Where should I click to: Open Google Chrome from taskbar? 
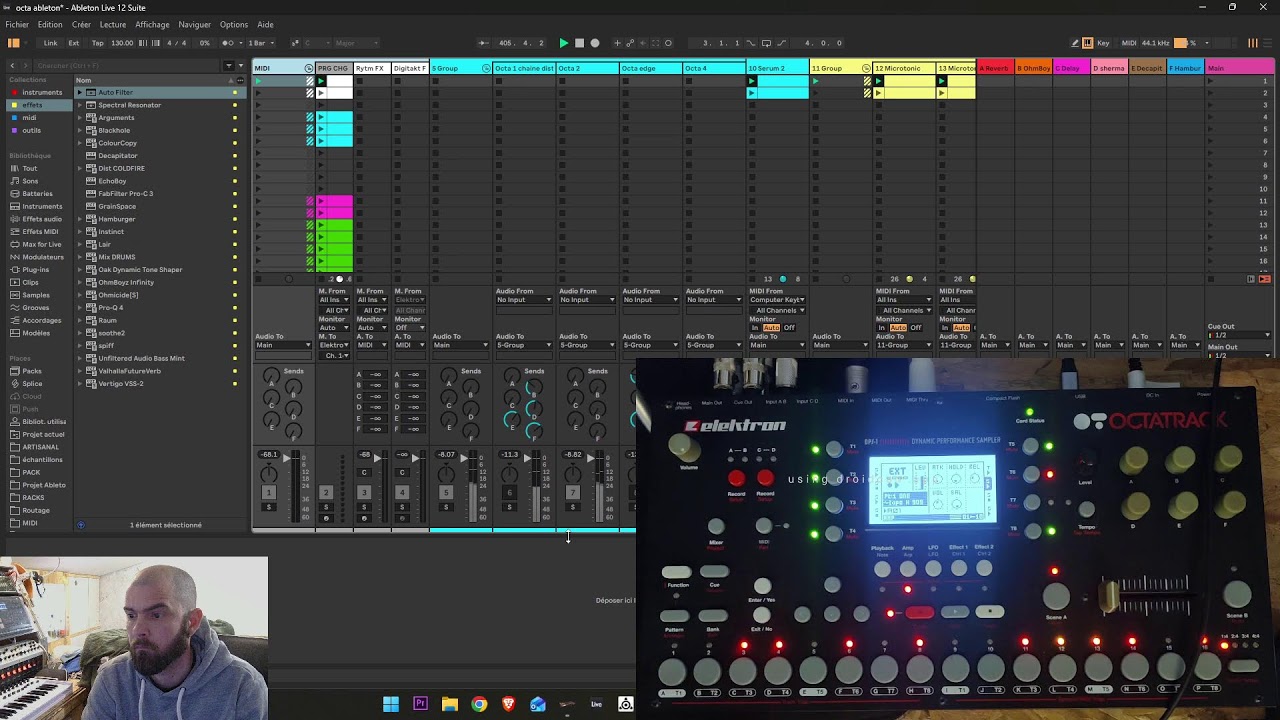coord(479,704)
